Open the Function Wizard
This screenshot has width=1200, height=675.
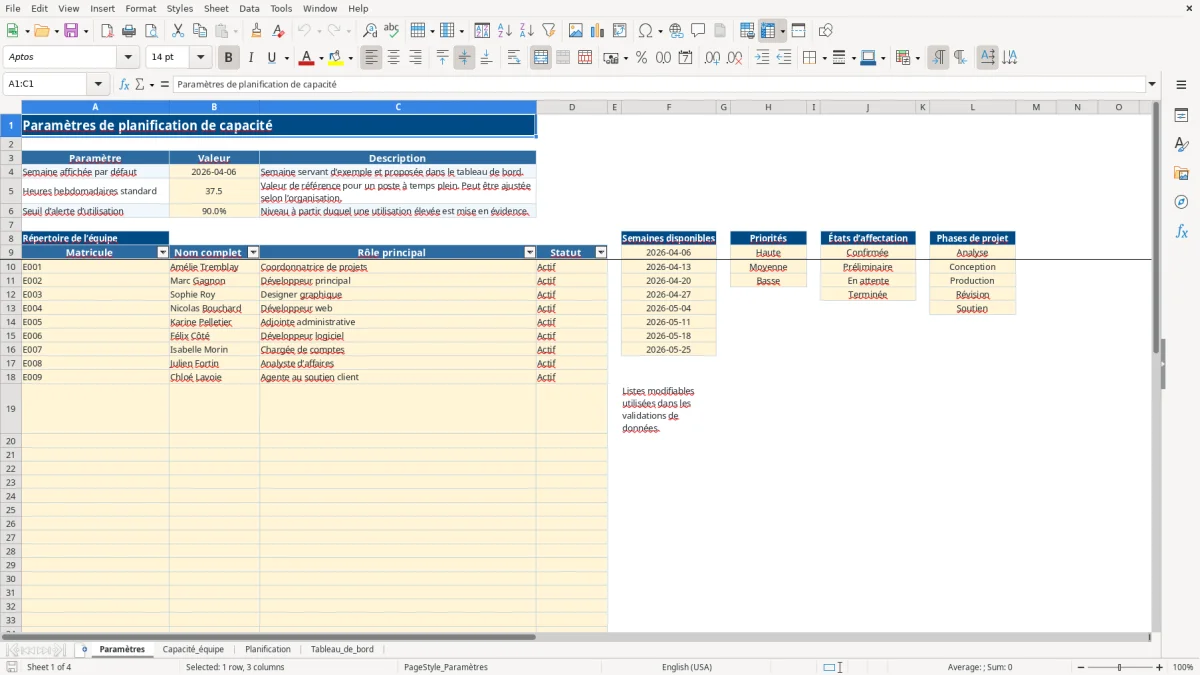[125, 84]
